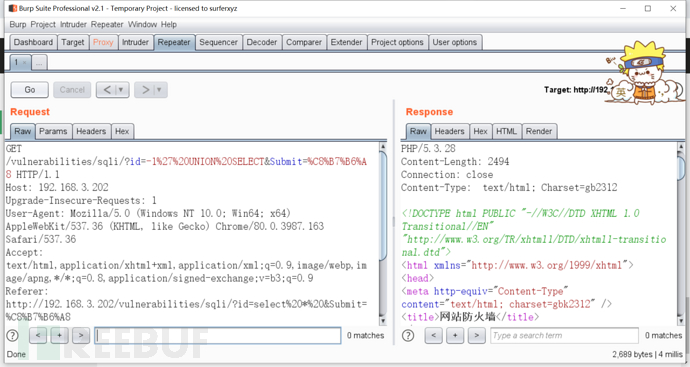Click the 'PHP/5.3.28' response line
The width and height of the screenshot is (690, 367).
pos(428,149)
